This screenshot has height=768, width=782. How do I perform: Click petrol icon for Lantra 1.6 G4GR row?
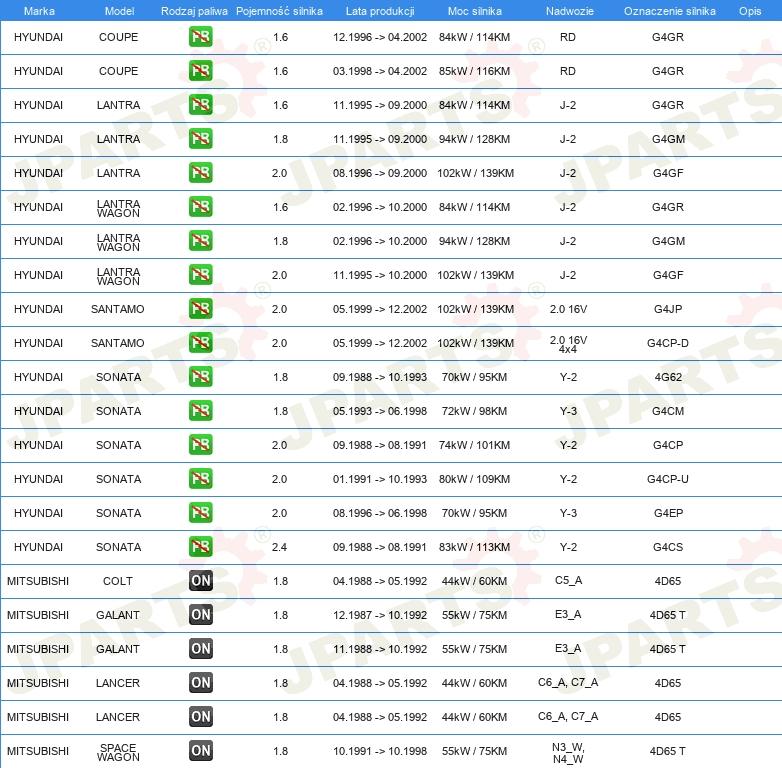(x=200, y=105)
